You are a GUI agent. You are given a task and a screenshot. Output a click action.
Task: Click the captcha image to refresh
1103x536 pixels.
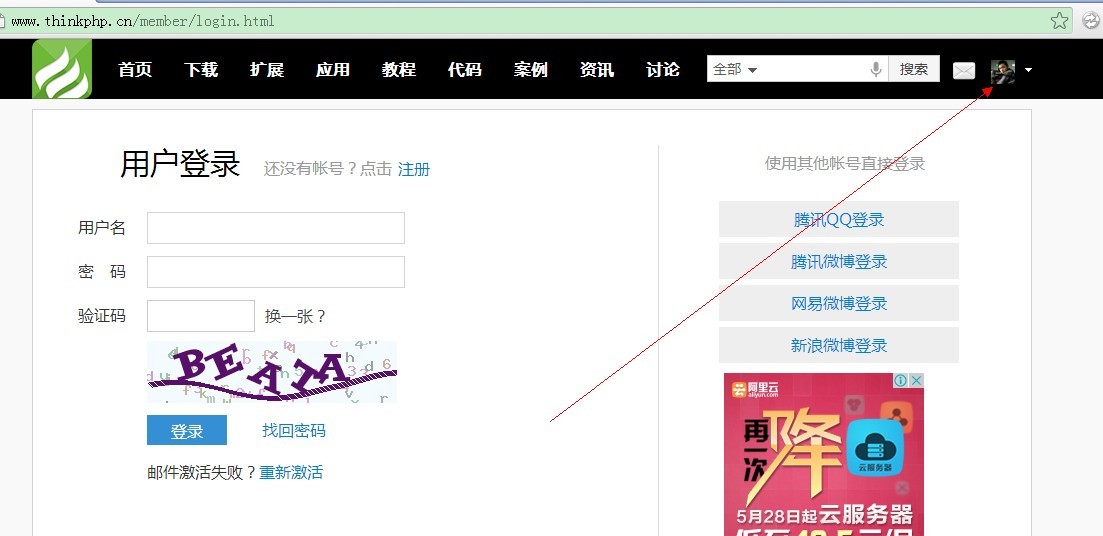tap(272, 372)
